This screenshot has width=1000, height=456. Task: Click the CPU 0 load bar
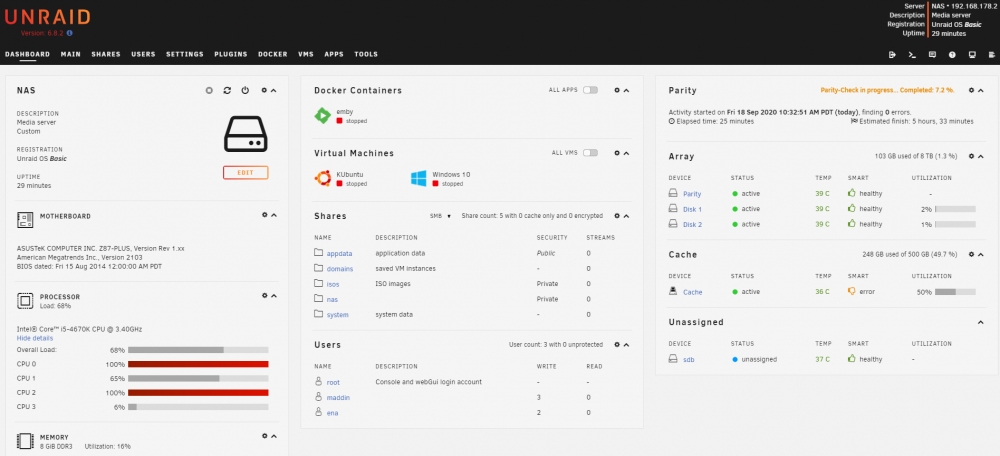coord(198,364)
